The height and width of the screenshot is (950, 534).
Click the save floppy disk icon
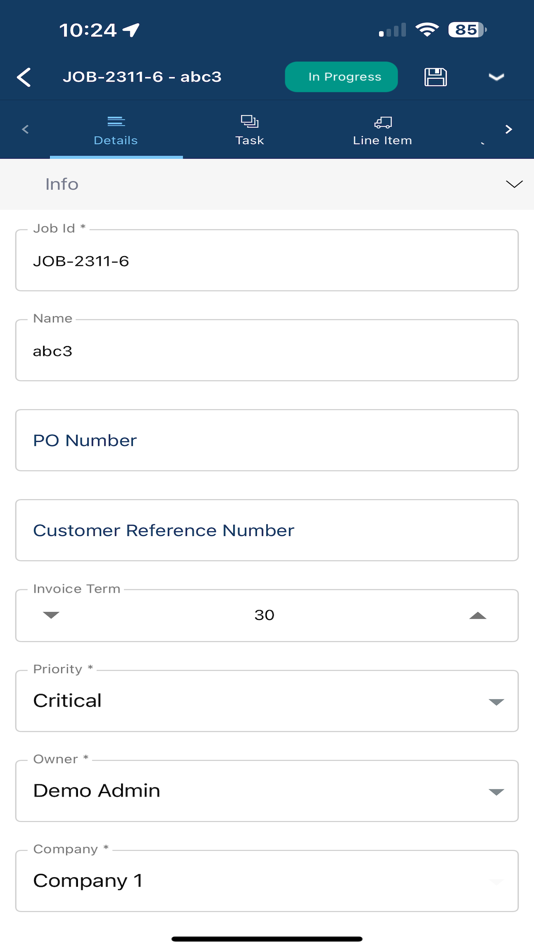point(435,77)
